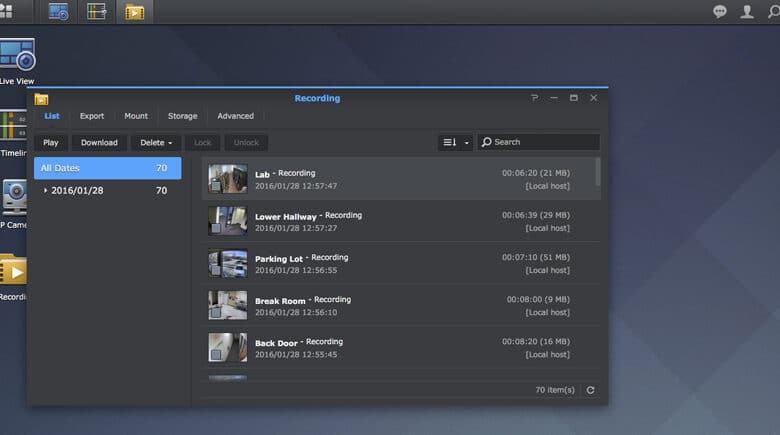Switch to the Storage tab
Screen dimensions: 780x435
tap(183, 116)
